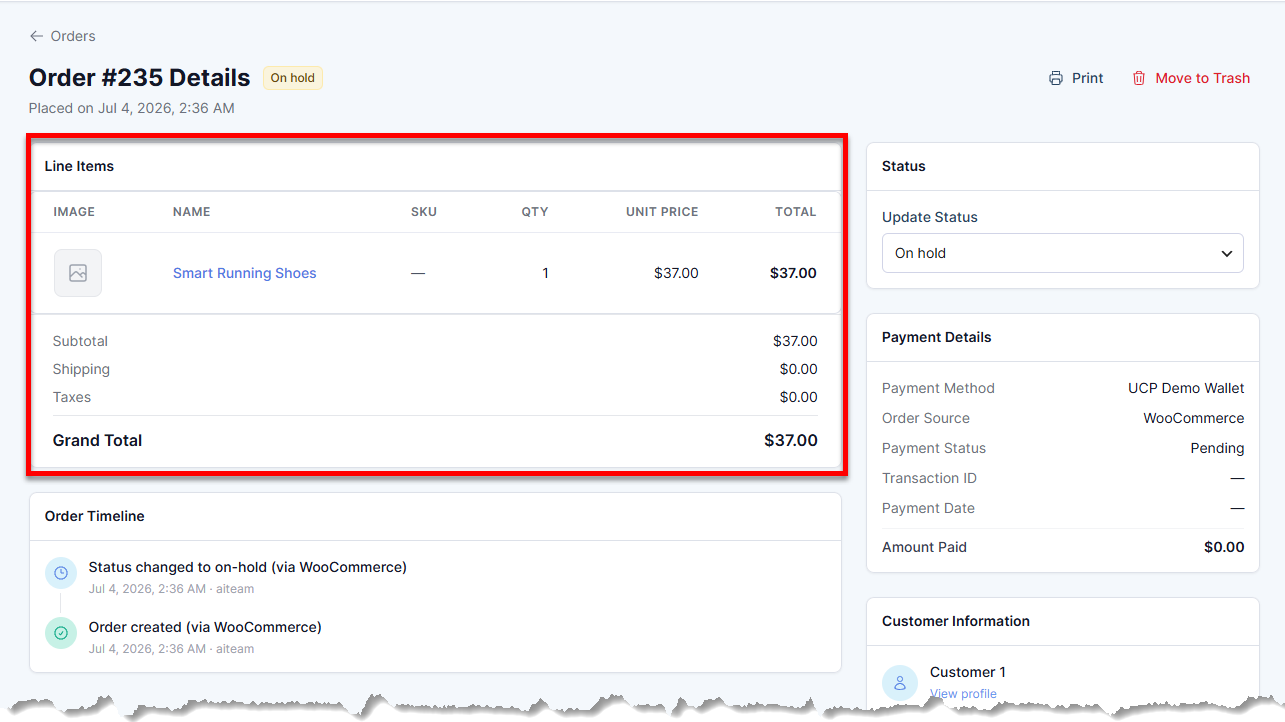Click the customer avatar icon
The height and width of the screenshot is (722, 1285).
click(x=900, y=683)
